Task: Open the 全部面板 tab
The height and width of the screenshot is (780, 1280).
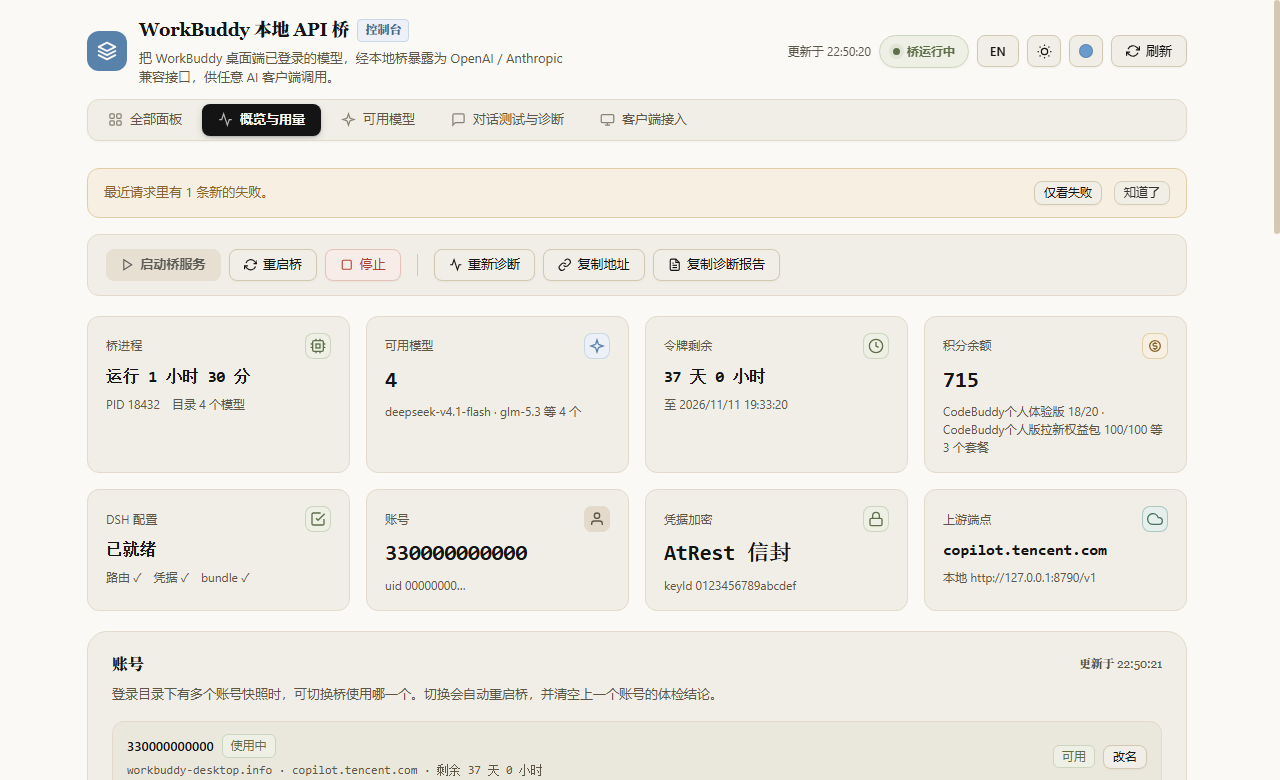Action: [x=146, y=120]
